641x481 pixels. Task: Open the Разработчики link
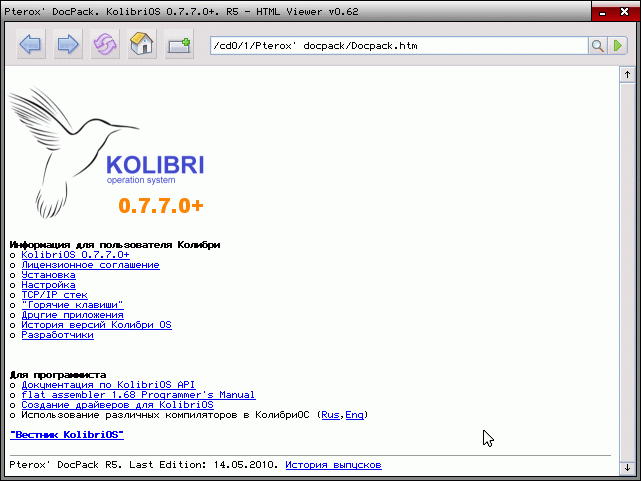pyautogui.click(x=58, y=335)
